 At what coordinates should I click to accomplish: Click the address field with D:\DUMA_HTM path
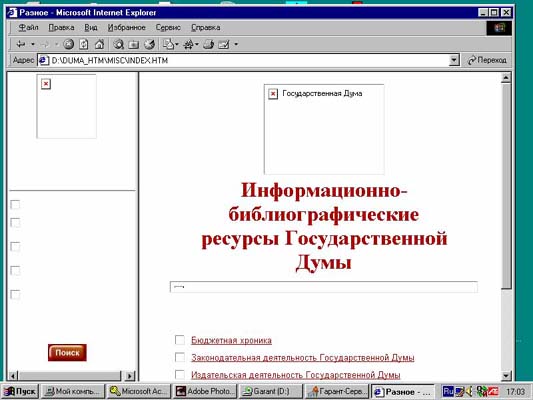249,60
